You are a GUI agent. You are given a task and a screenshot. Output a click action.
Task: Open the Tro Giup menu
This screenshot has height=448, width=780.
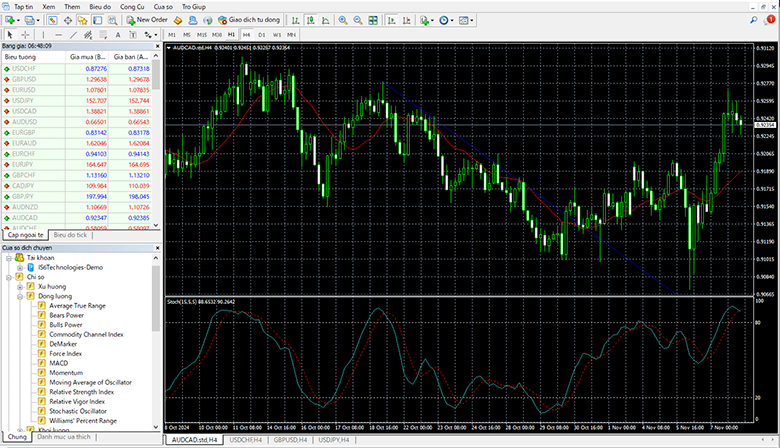(194, 7)
